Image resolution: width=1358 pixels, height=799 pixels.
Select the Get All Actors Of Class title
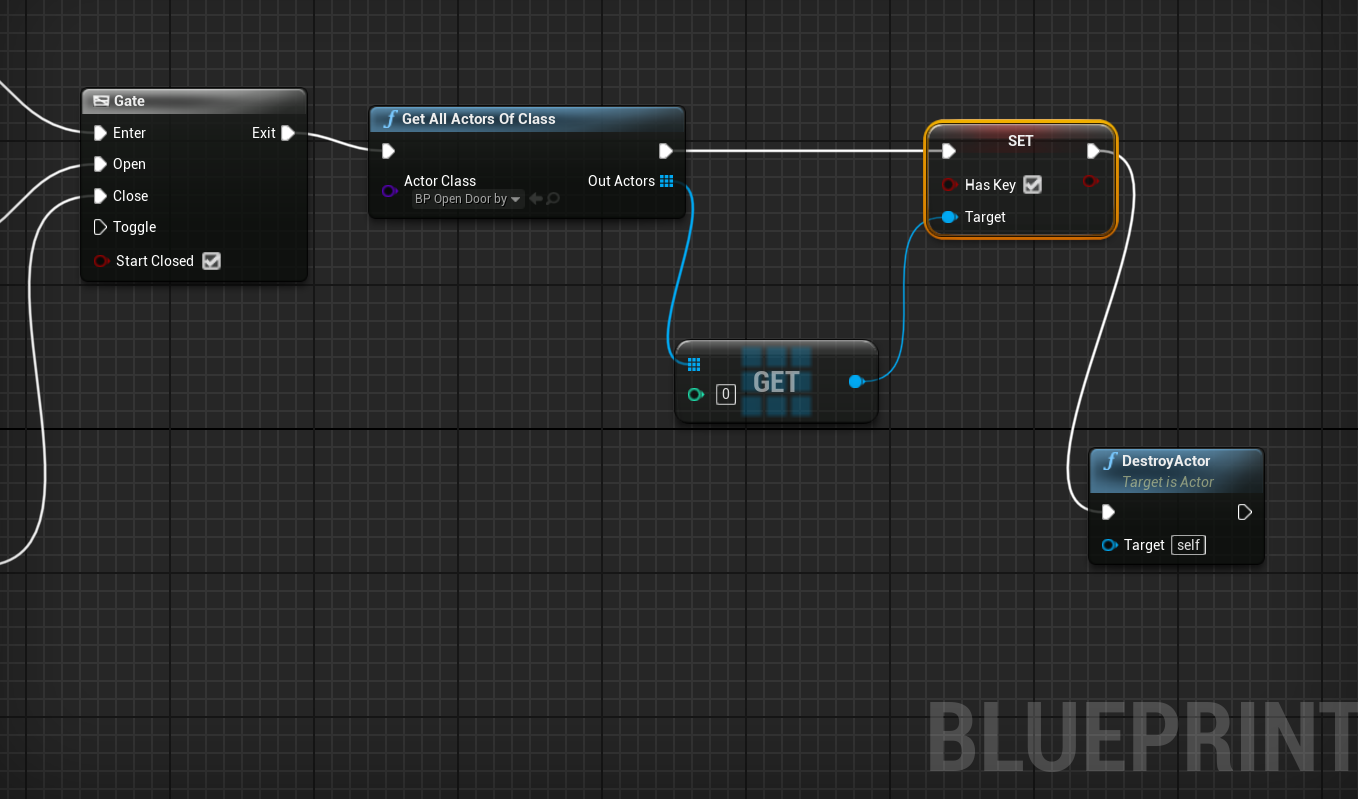click(478, 119)
